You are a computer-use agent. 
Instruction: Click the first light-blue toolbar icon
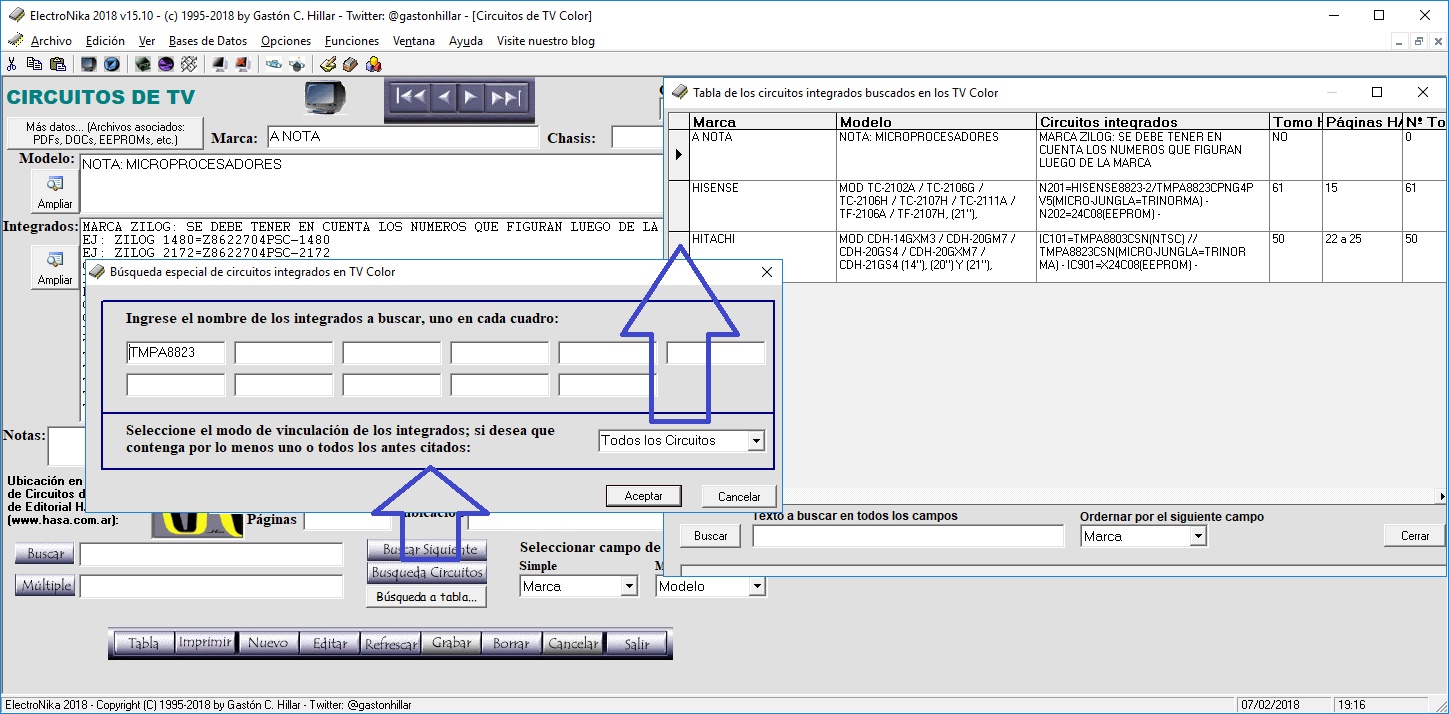click(273, 64)
